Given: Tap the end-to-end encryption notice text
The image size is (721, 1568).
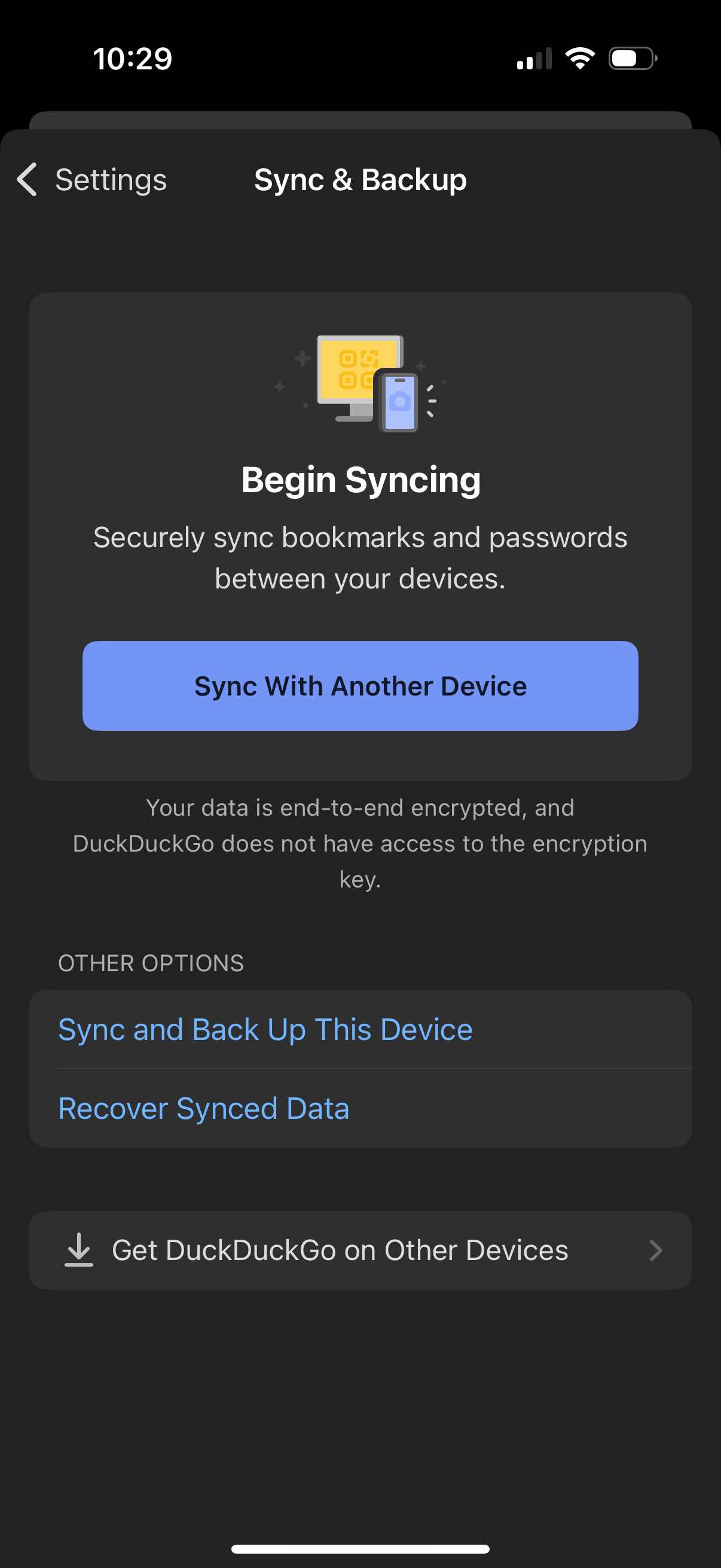Looking at the screenshot, I should tap(360, 843).
